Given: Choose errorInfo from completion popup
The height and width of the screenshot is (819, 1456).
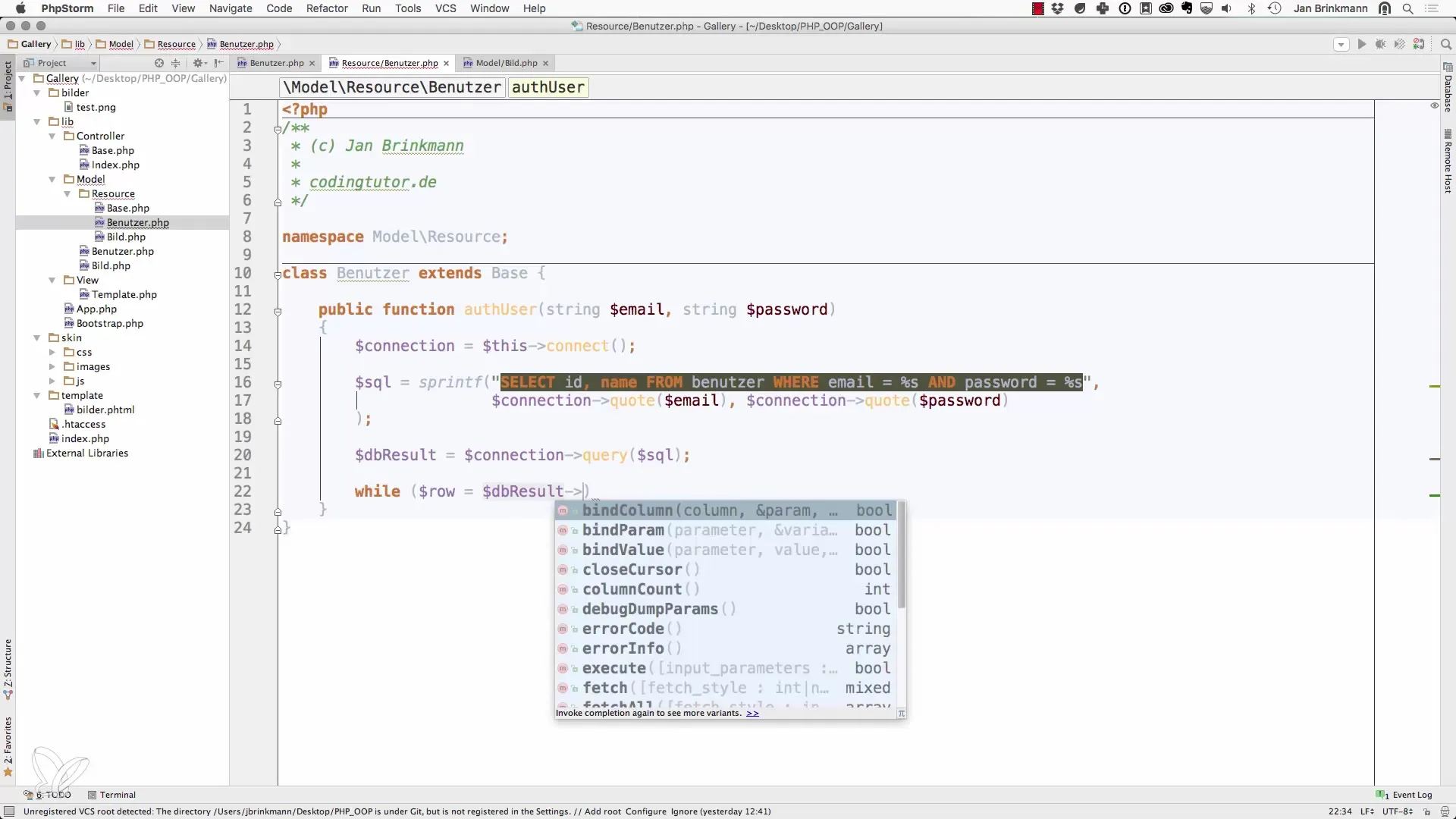Looking at the screenshot, I should click(x=726, y=648).
